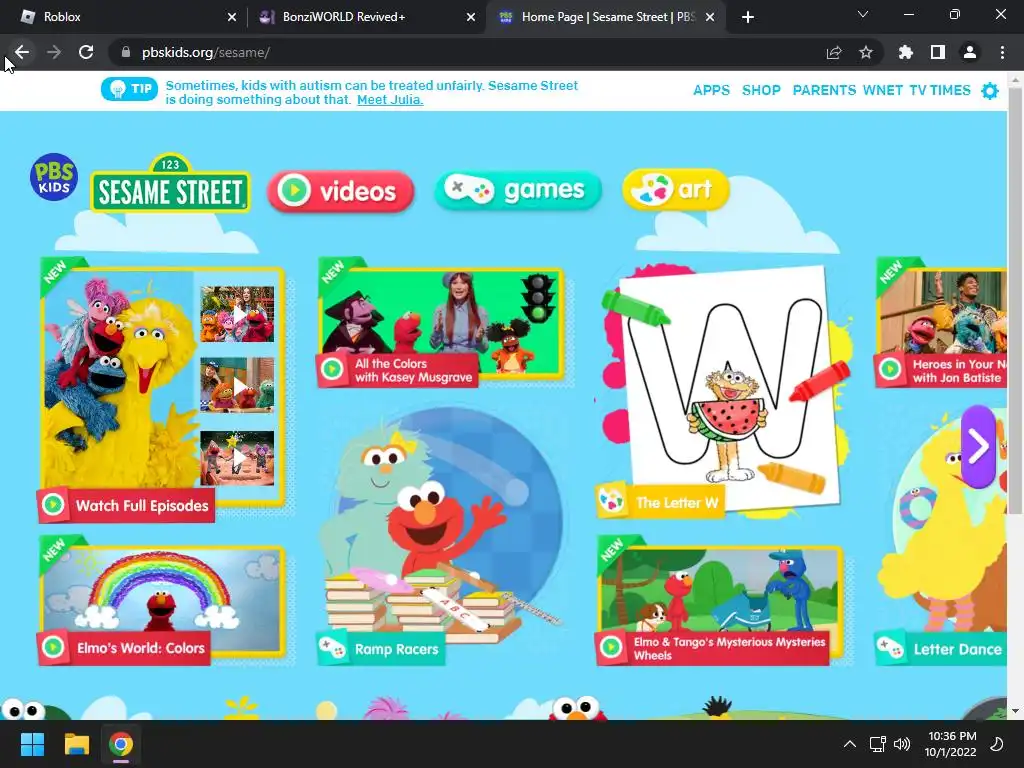The image size is (1024, 768).
Task: Play second small episode thumbnail beside Big Bird
Action: [237, 385]
